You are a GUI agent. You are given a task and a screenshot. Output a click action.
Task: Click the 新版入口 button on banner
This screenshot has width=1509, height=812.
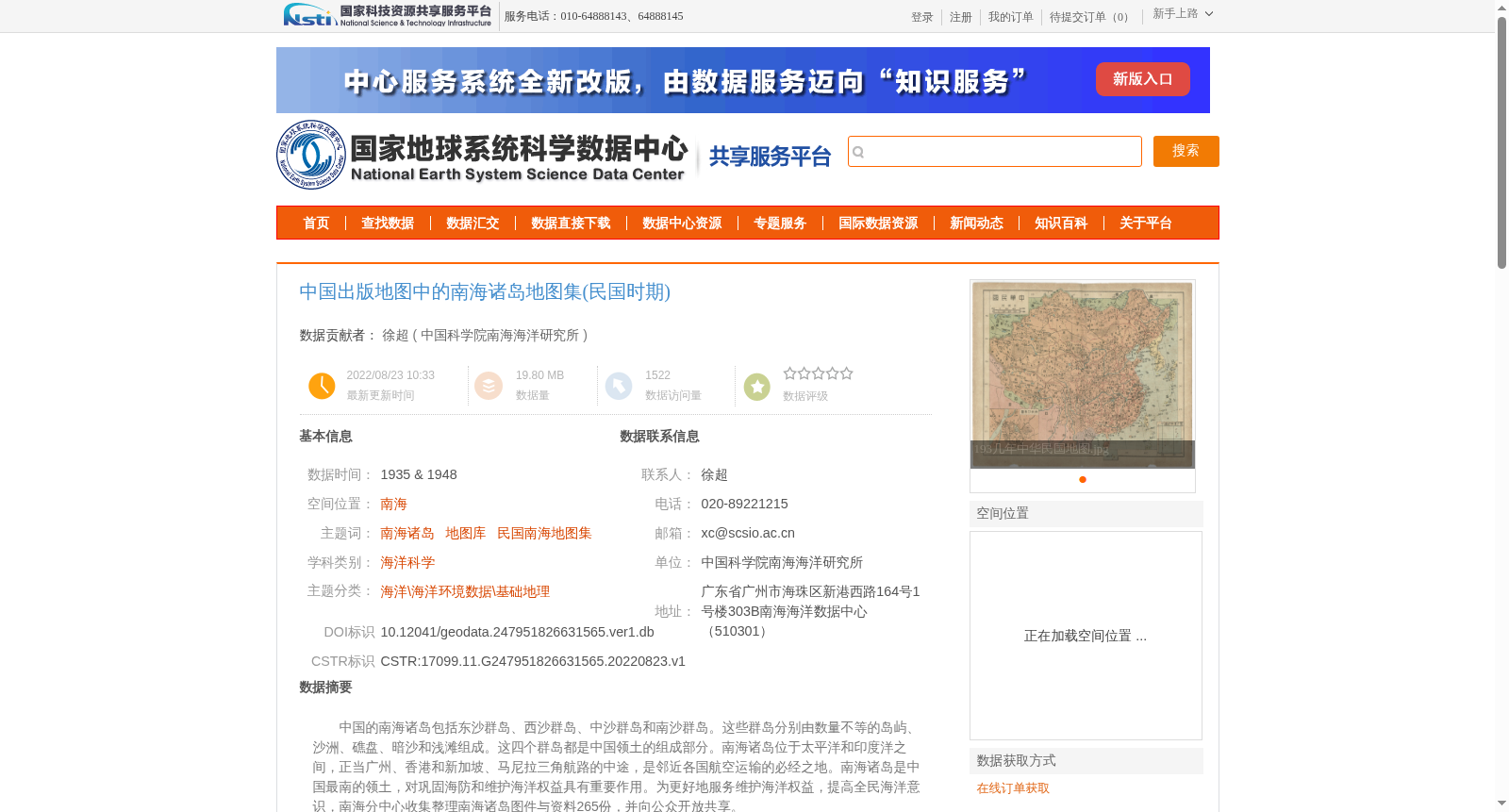tap(1142, 79)
